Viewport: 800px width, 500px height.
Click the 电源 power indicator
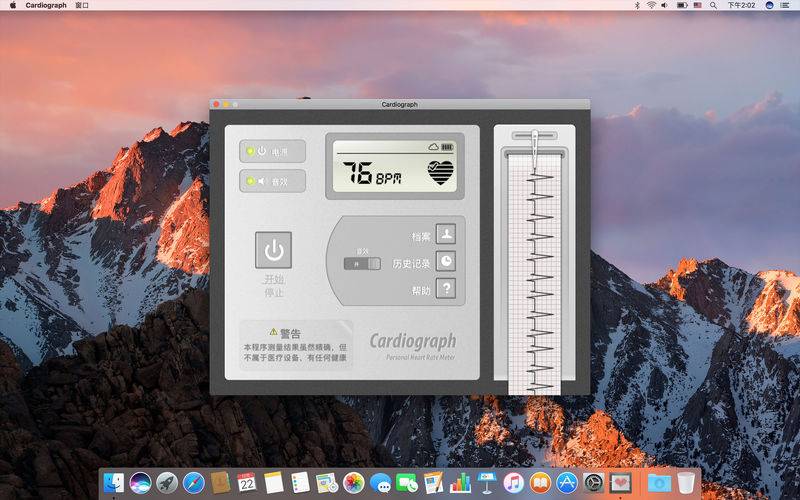pyautogui.click(x=272, y=152)
